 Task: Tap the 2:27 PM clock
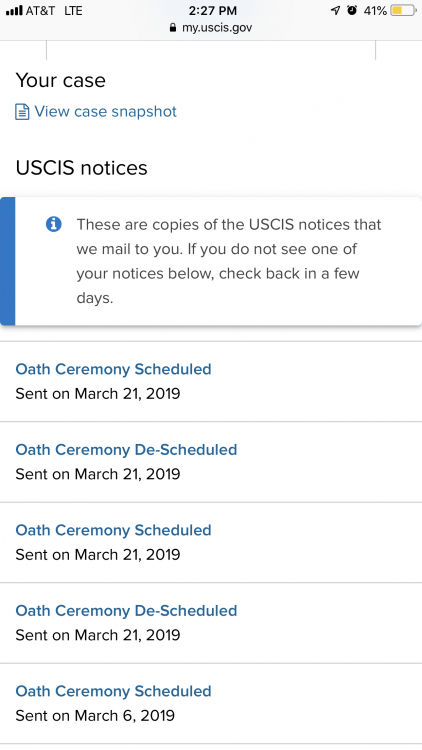212,11
